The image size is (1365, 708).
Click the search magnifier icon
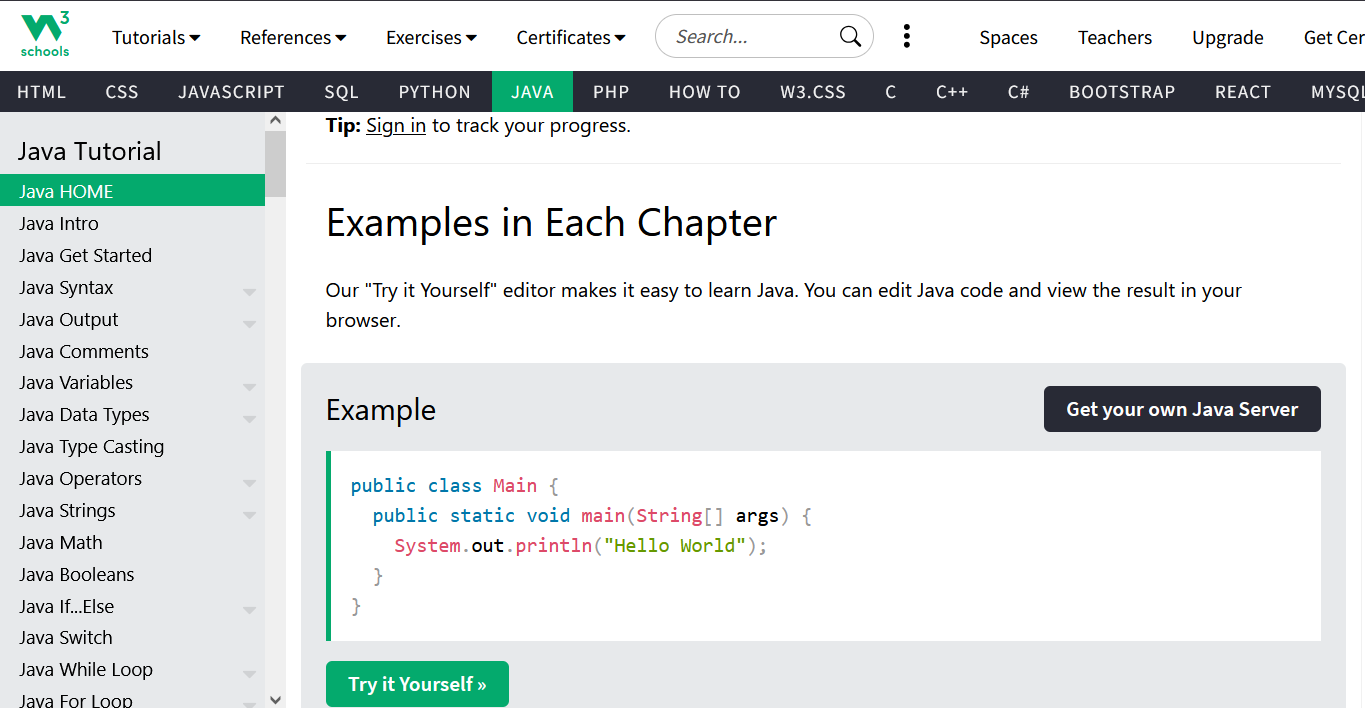(850, 37)
